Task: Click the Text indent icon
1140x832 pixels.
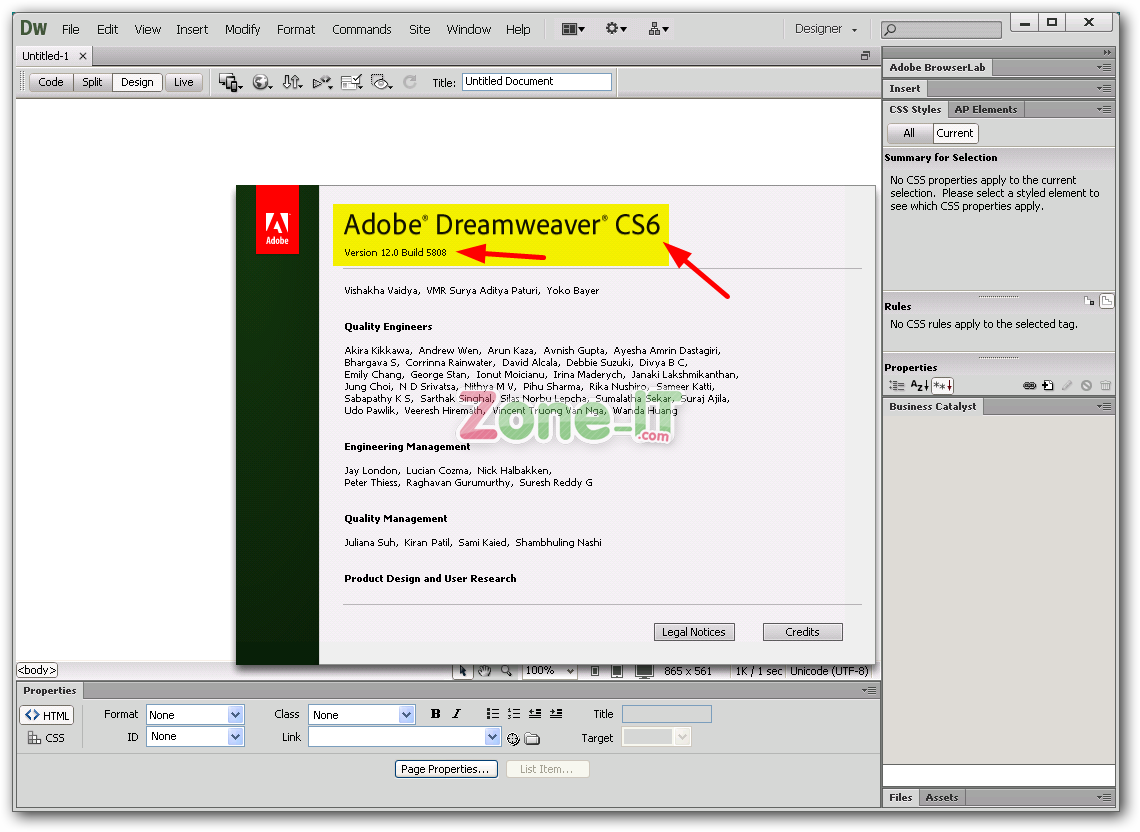Action: click(556, 713)
